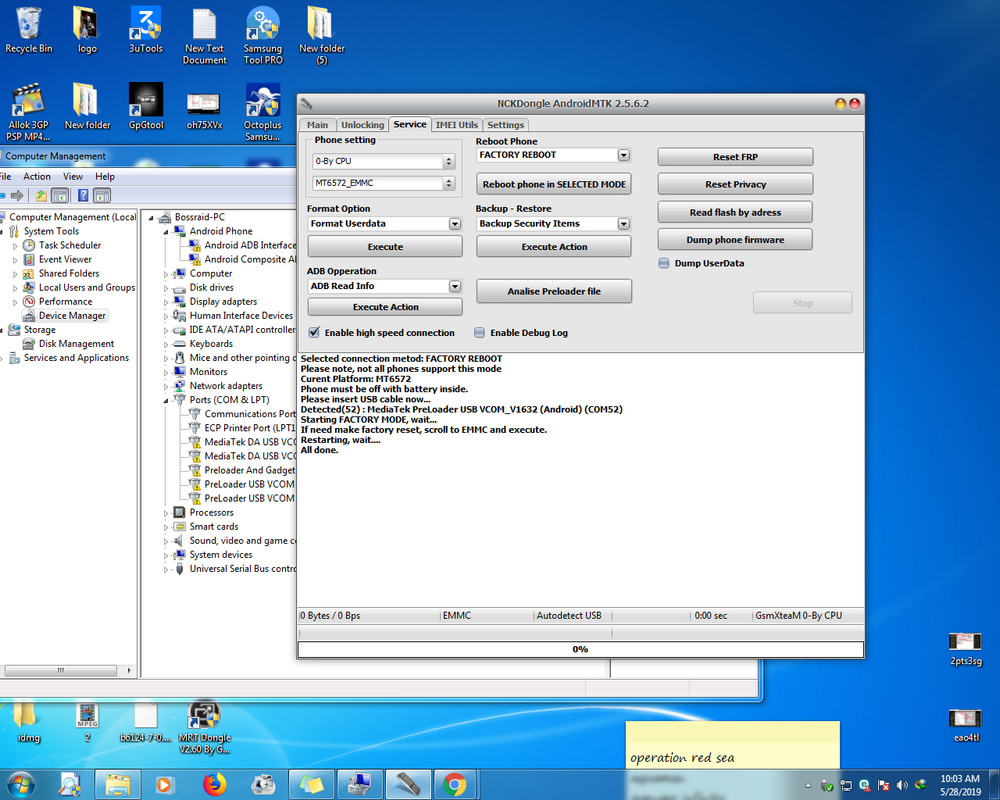This screenshot has height=800, width=1000.
Task: Click NCKDongle icon in taskbar
Action: point(408,785)
